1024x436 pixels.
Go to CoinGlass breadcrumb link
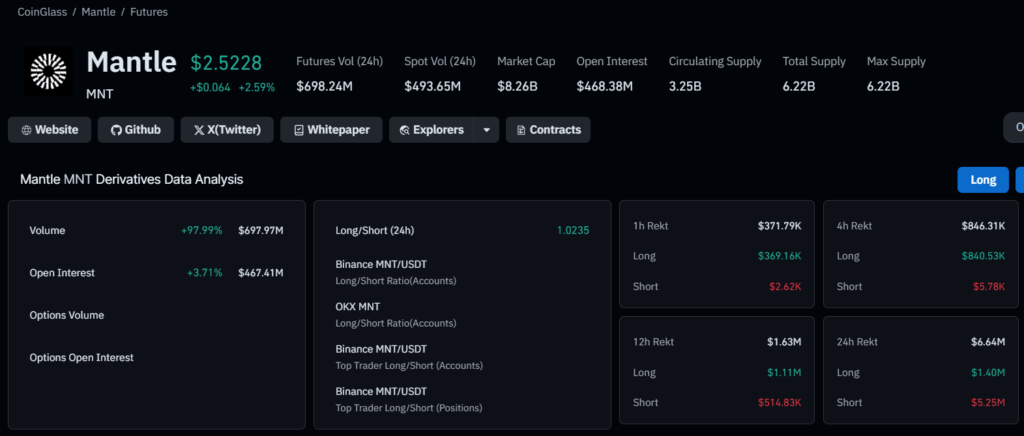[x=44, y=12]
